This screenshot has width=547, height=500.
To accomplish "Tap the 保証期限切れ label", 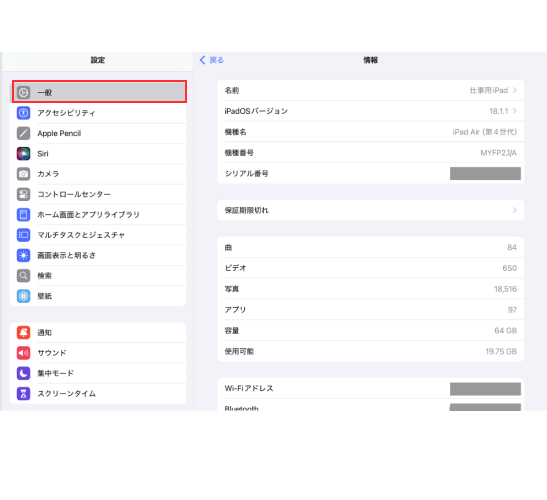I will pyautogui.click(x=247, y=210).
